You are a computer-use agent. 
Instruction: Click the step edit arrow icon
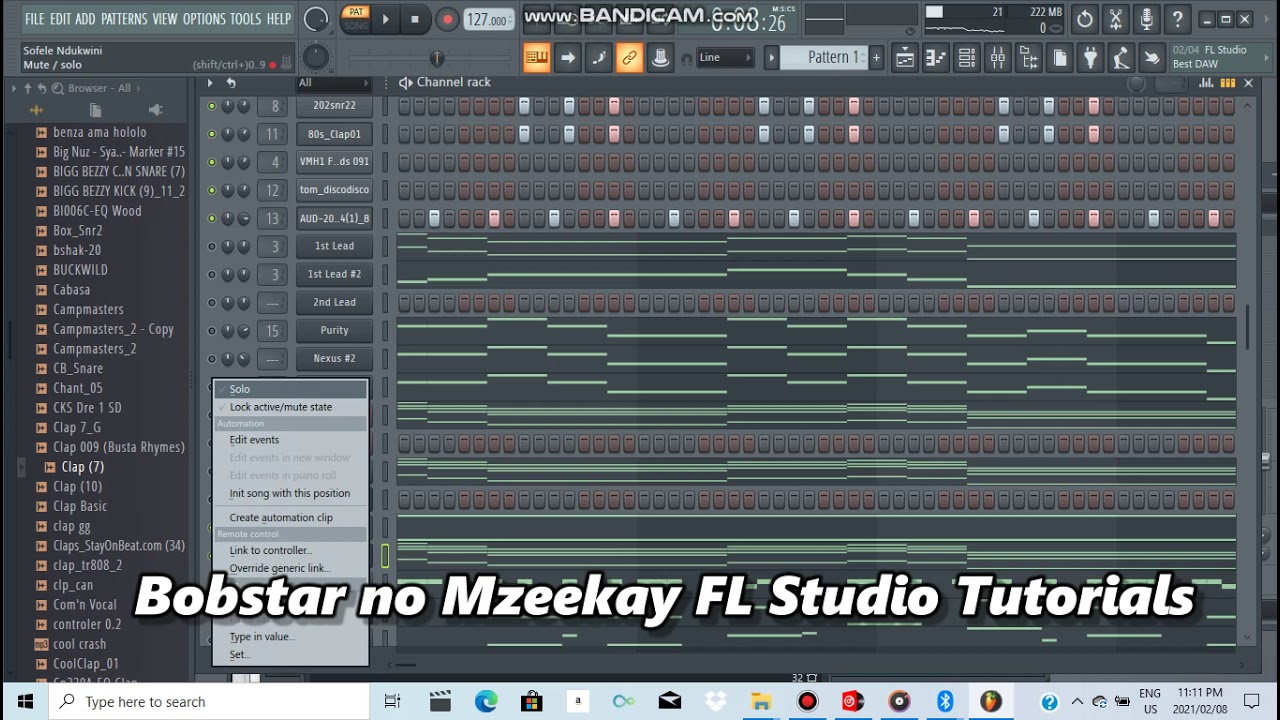pos(567,58)
